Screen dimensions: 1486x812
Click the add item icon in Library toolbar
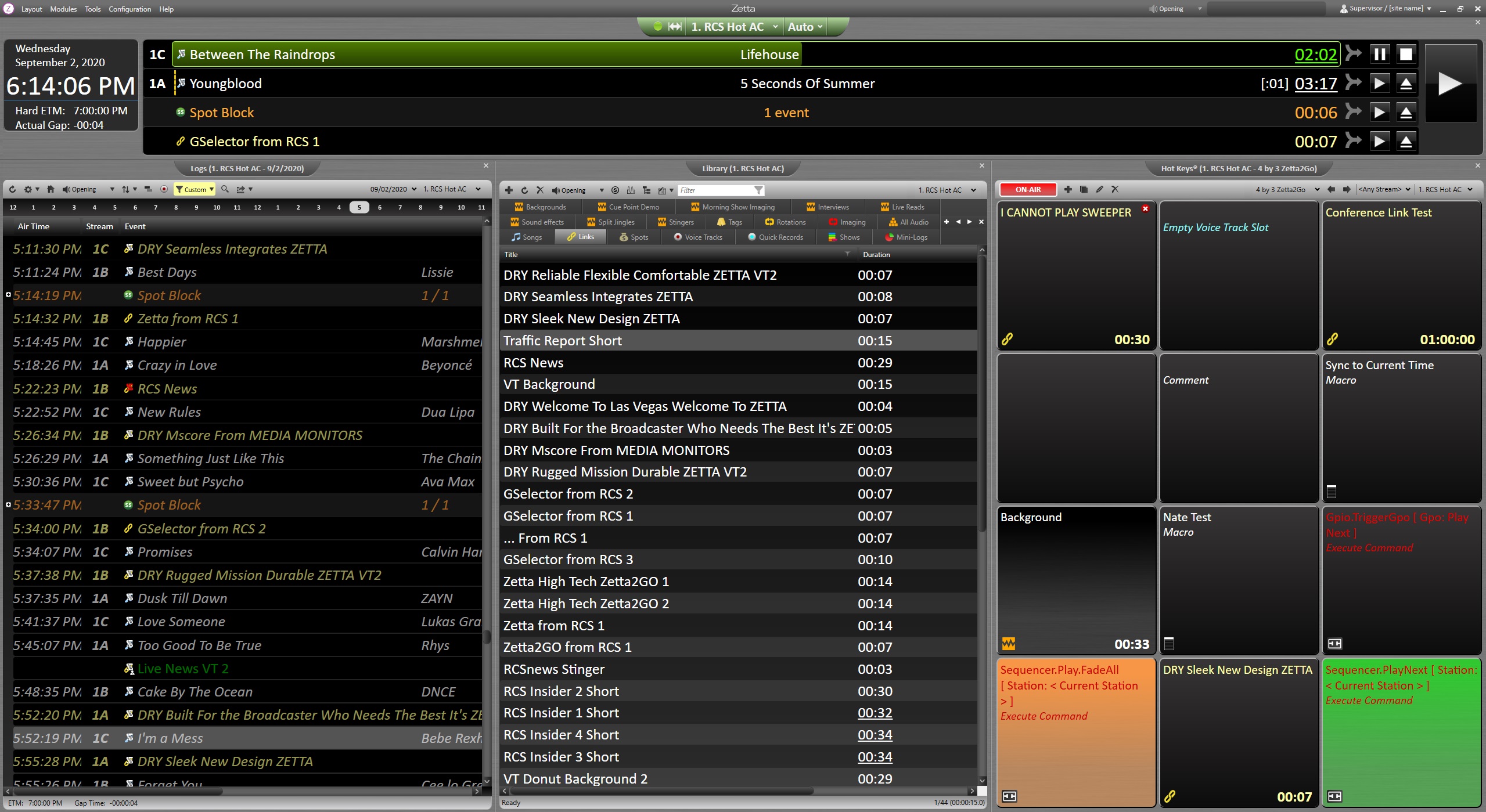[509, 190]
